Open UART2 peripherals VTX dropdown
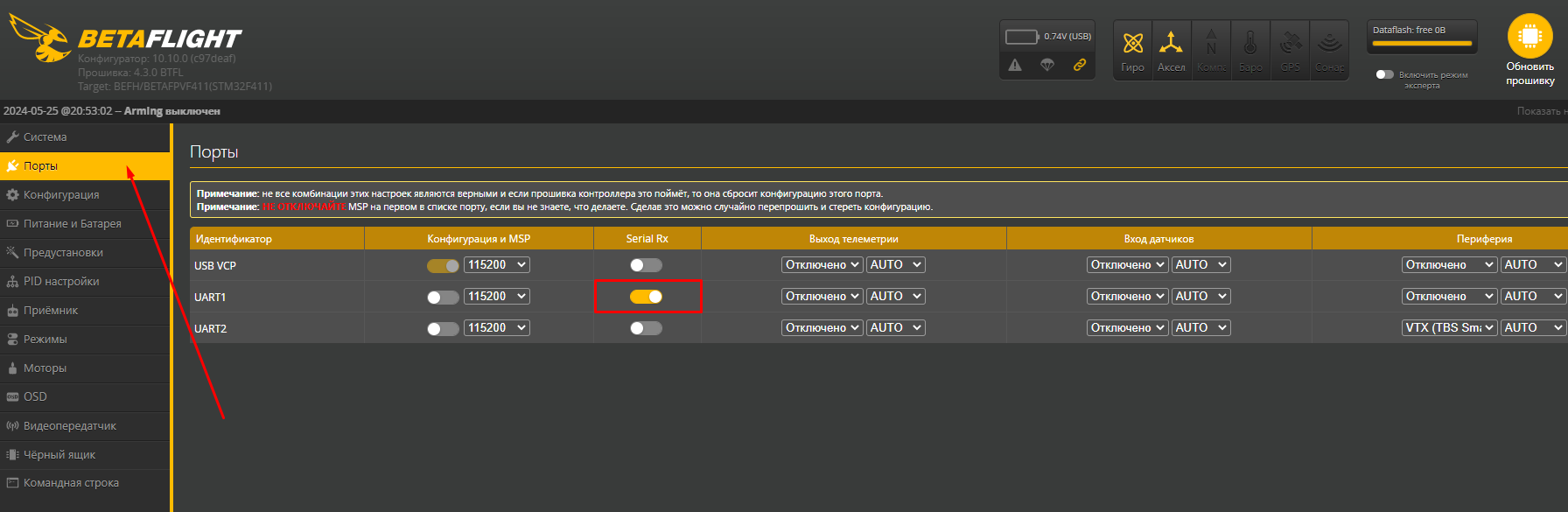 (x=1448, y=327)
